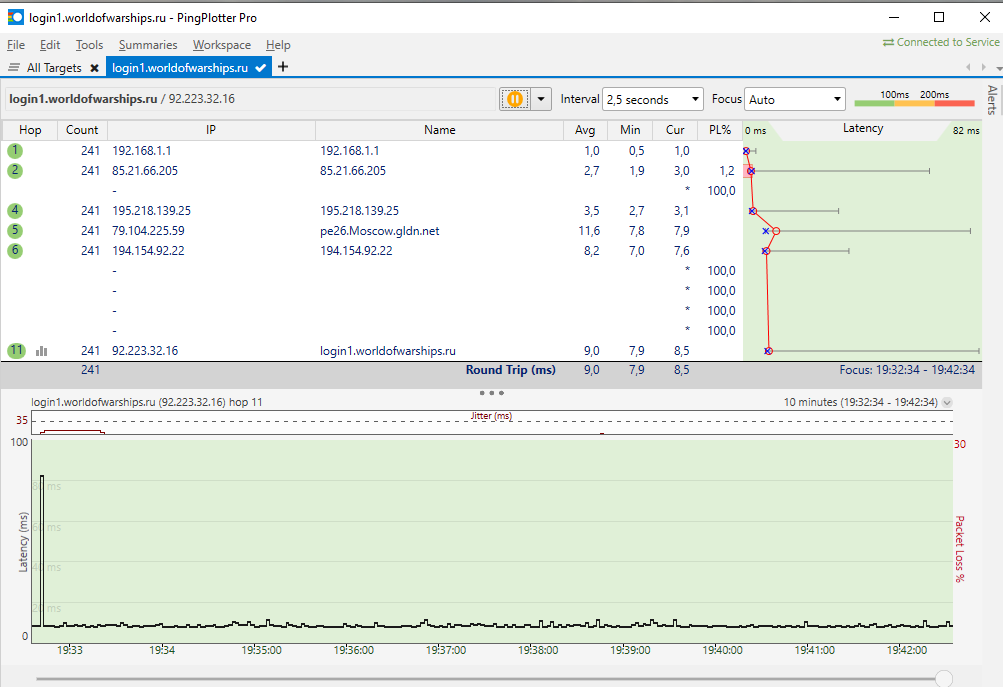Open the Interval 2,5 seconds dropdown
This screenshot has width=1003, height=687.
point(652,99)
